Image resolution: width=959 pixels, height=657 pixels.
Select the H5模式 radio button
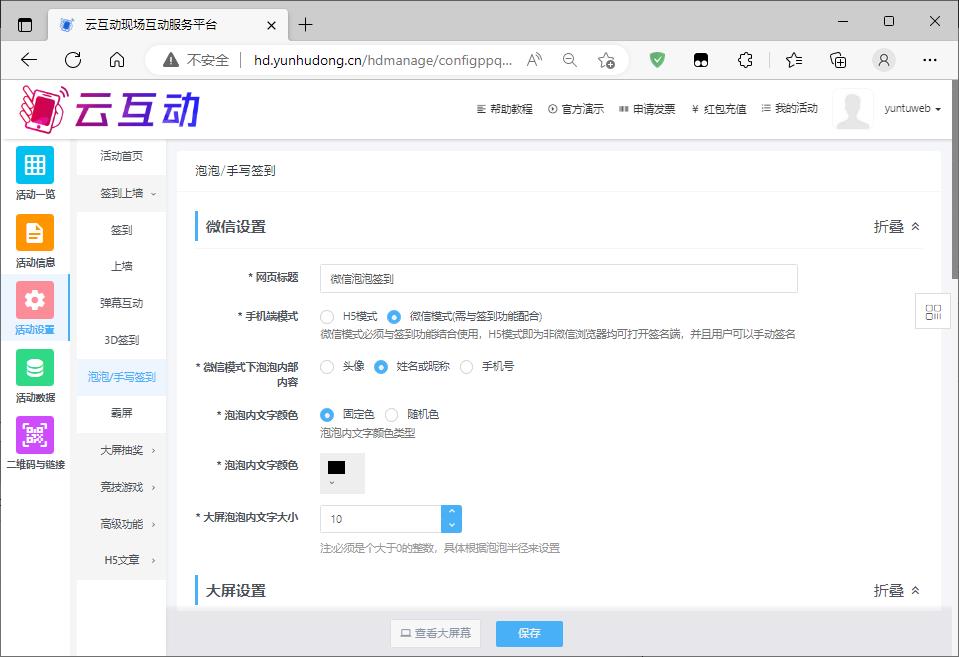pyautogui.click(x=327, y=316)
